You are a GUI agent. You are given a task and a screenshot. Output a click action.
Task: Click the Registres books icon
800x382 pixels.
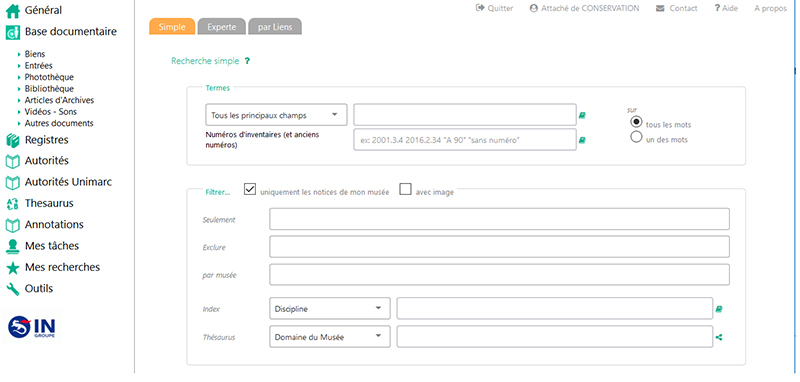[x=12, y=140]
